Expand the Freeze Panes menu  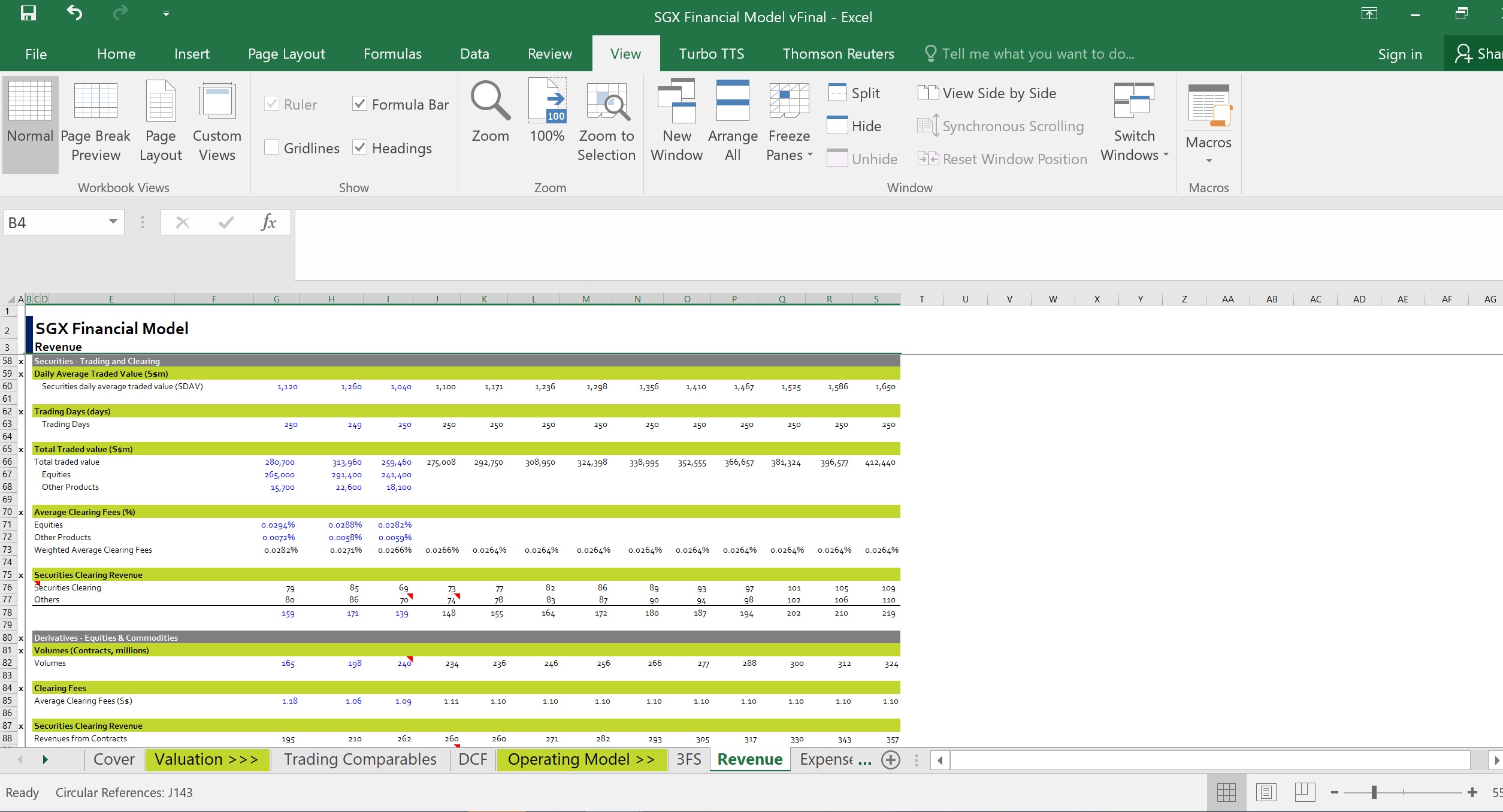click(789, 123)
